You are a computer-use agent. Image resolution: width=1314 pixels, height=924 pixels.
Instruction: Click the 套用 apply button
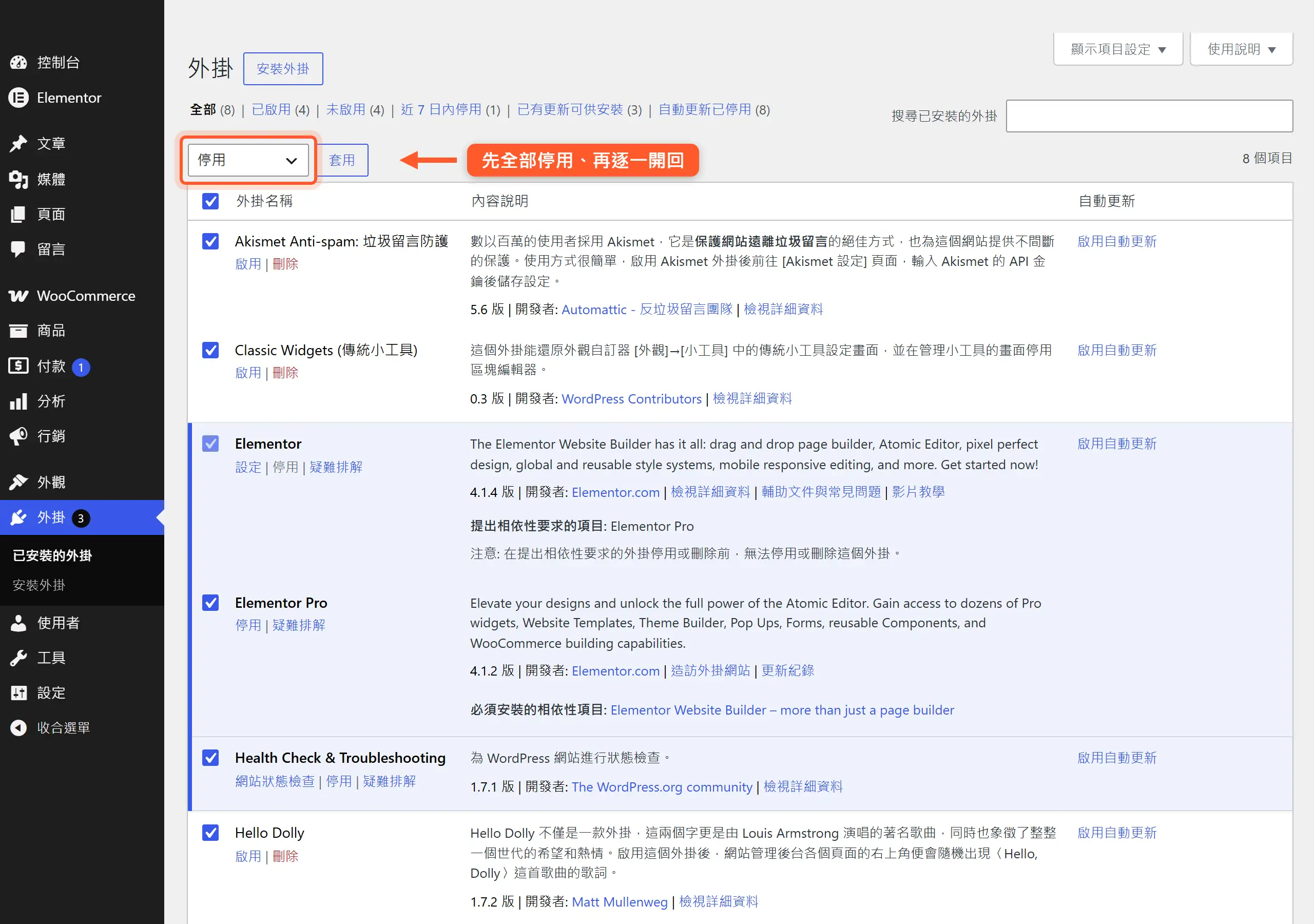[342, 160]
